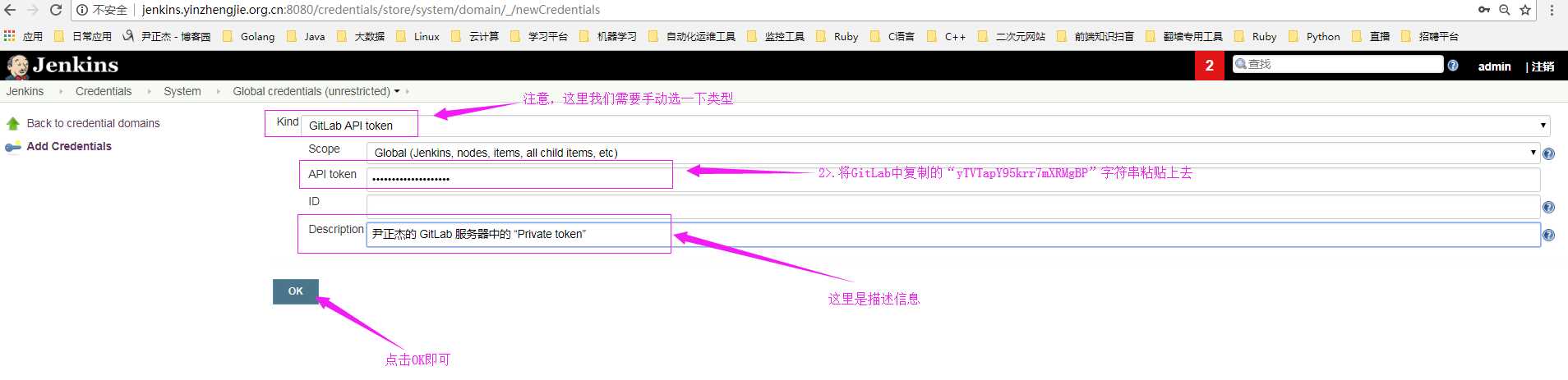Go to Global credentials (unrestricted) breadcrumb
The width and height of the screenshot is (1568, 380).
(x=311, y=91)
